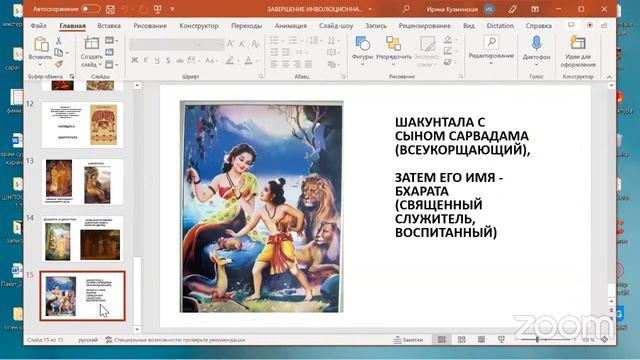Click the justify paragraph icon
This screenshot has width=640, height=360.
coord(308,64)
